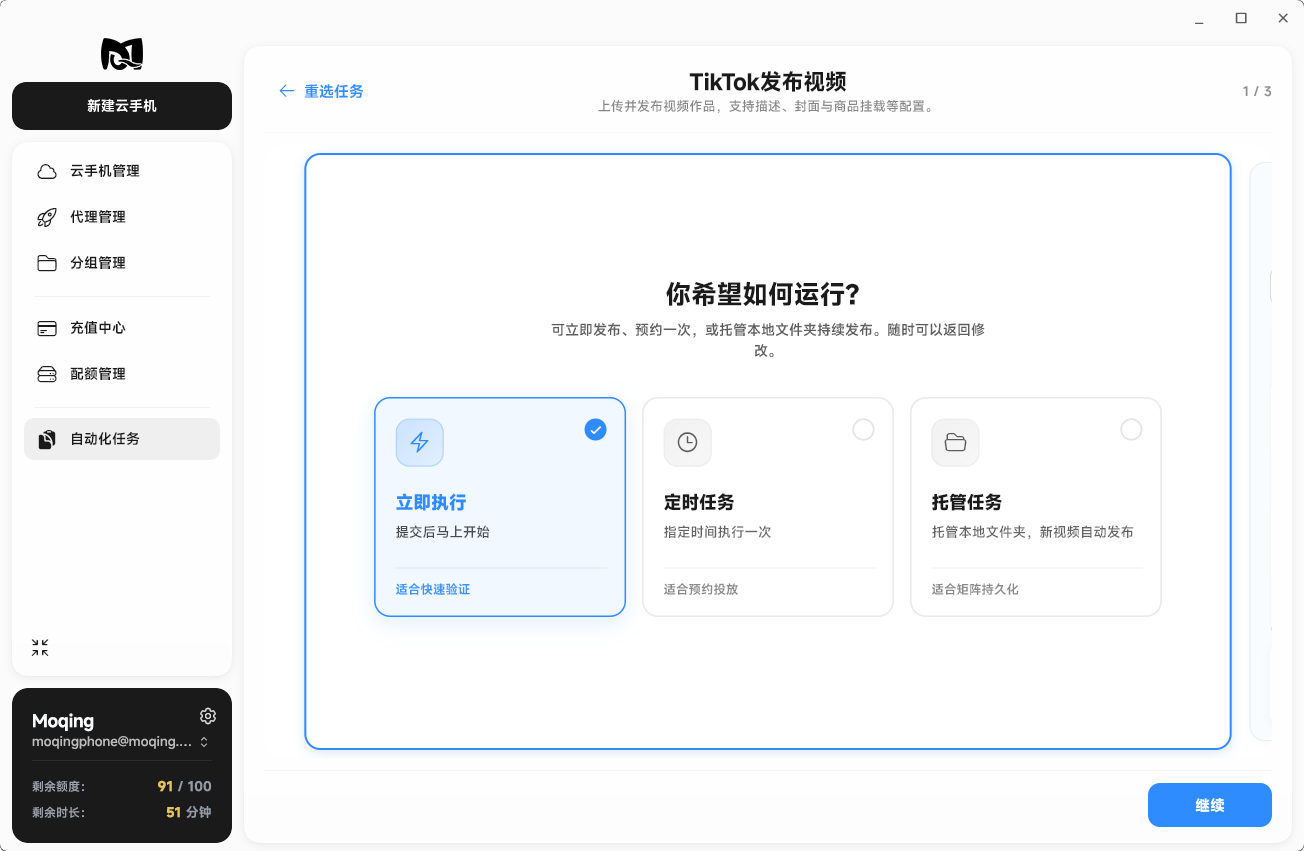
Task: Choose the 立即执行 card title
Action: point(431,502)
